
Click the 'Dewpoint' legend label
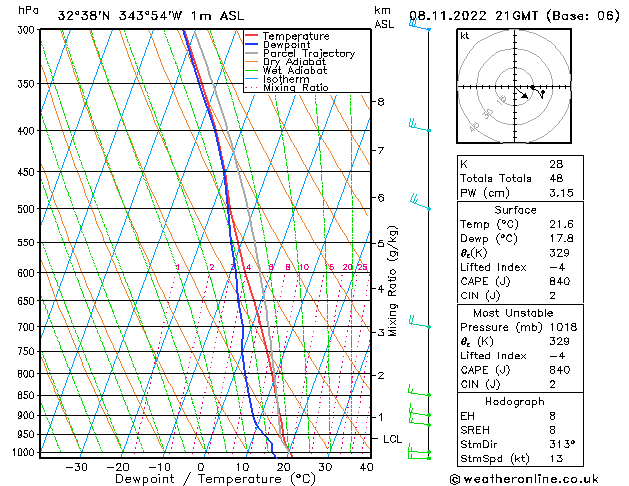tap(286, 45)
